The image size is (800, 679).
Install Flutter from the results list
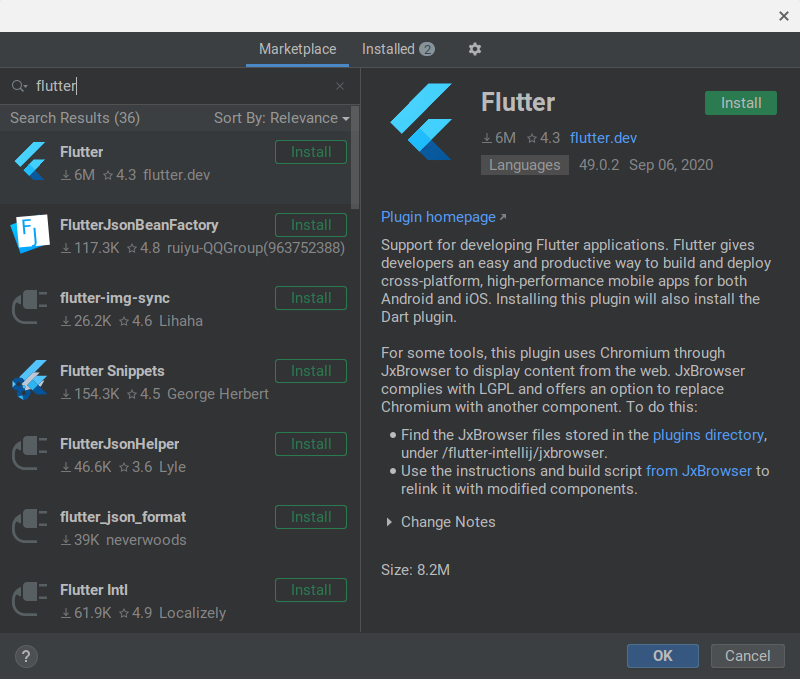(311, 152)
